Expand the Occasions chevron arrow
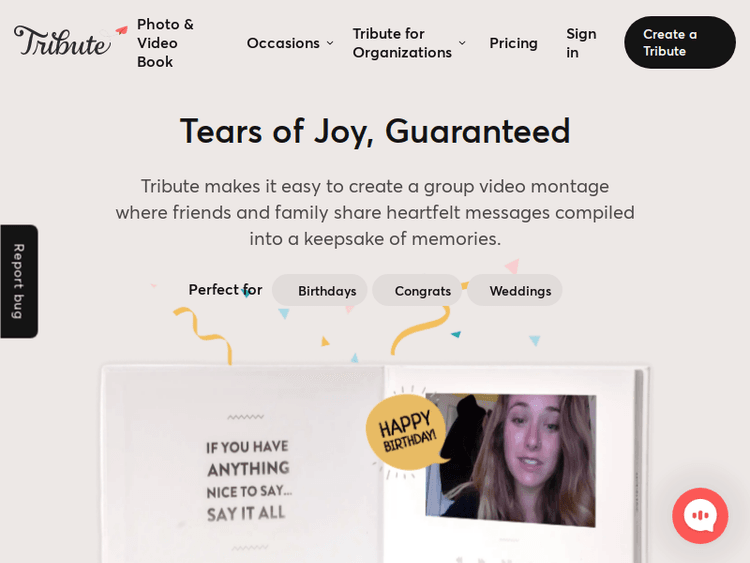750x563 pixels. [x=330, y=43]
